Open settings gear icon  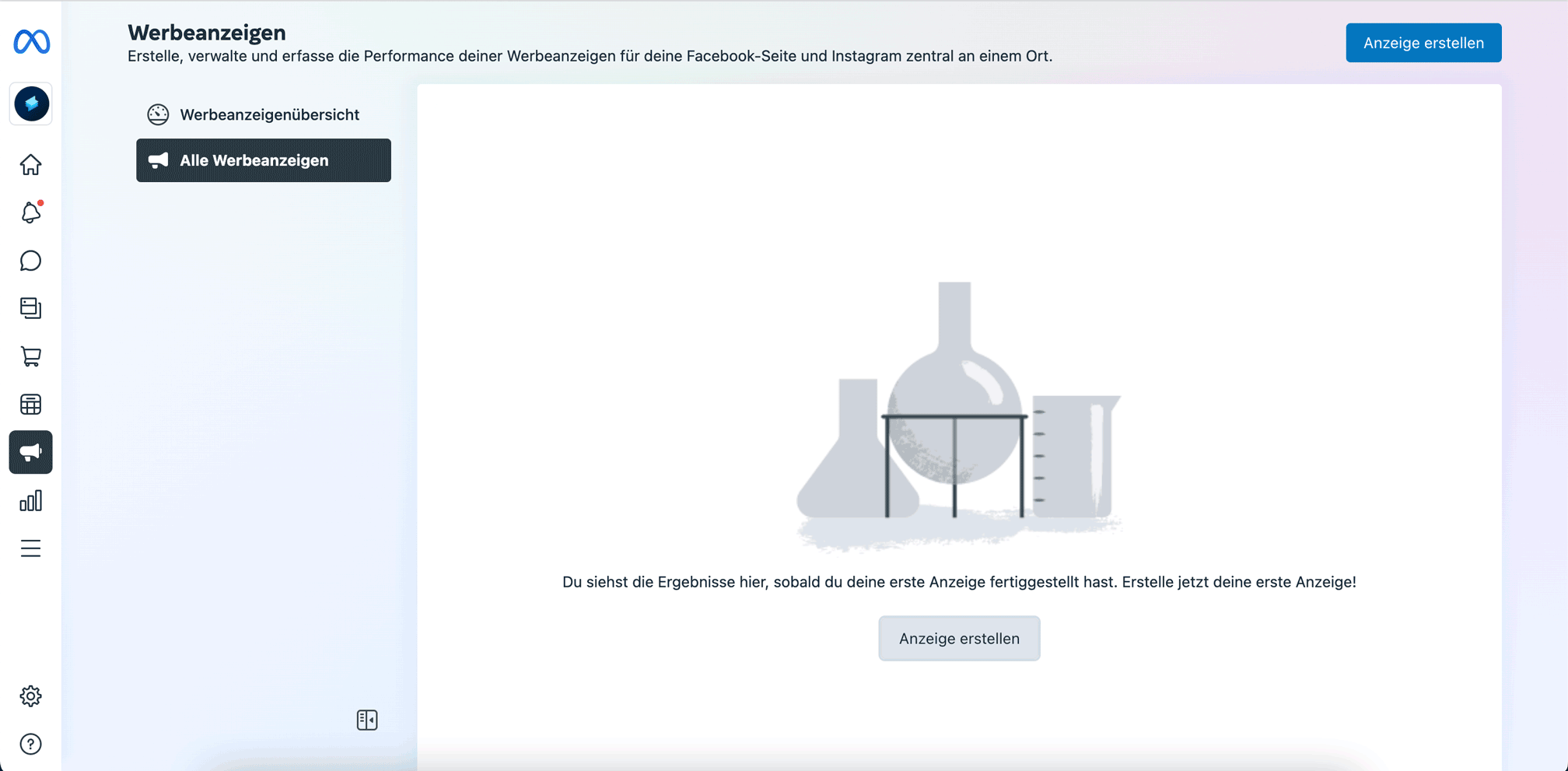[31, 696]
